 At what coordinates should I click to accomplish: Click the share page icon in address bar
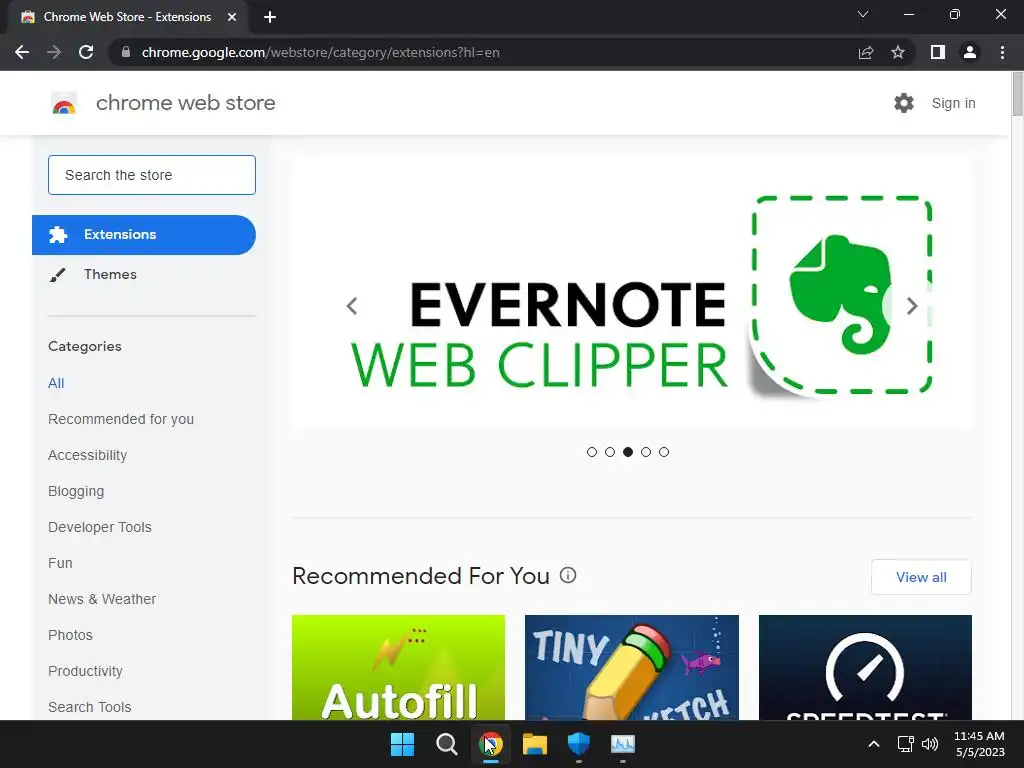866,52
